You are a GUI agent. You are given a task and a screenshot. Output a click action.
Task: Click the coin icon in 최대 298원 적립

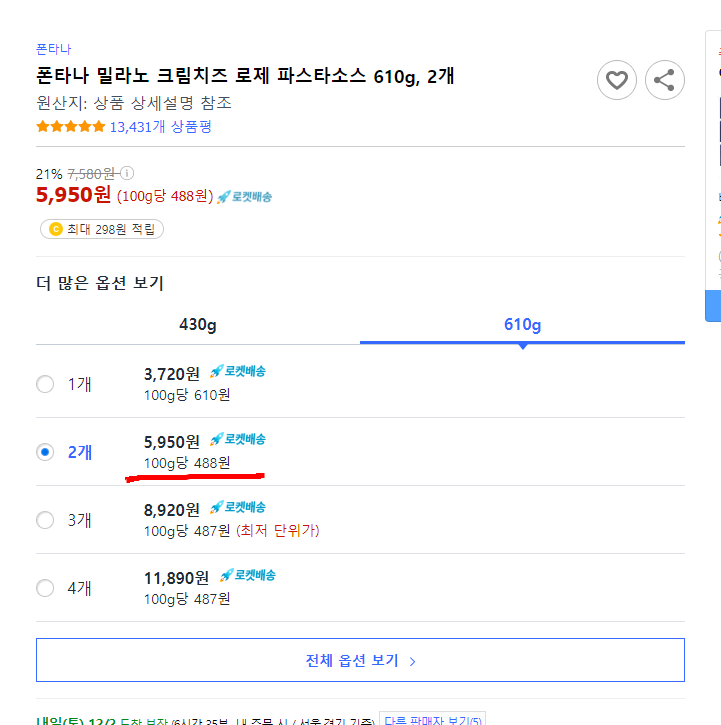click(55, 229)
